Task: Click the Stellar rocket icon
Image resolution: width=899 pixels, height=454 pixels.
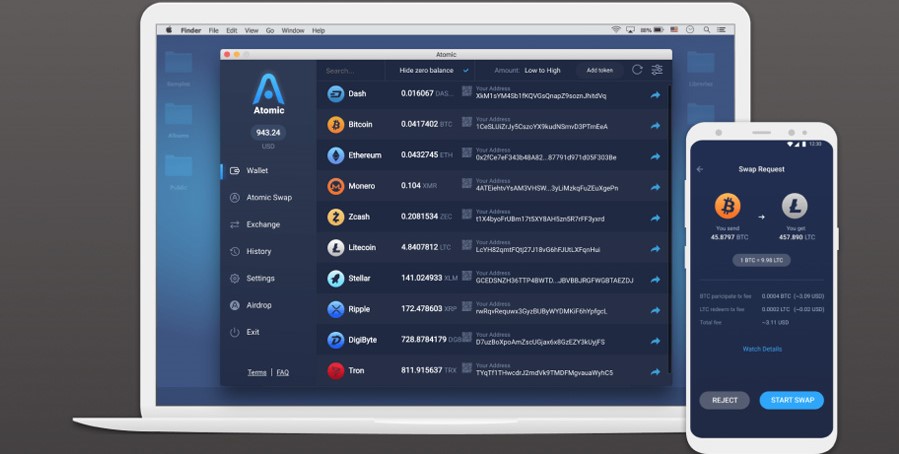Action: 335,279
